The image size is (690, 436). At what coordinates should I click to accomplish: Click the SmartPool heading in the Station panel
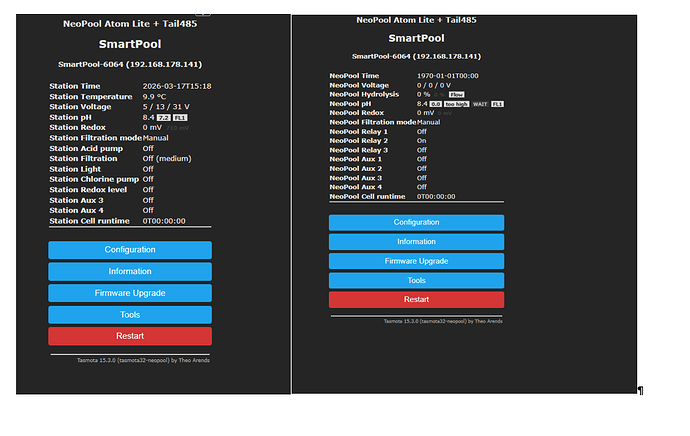click(130, 44)
